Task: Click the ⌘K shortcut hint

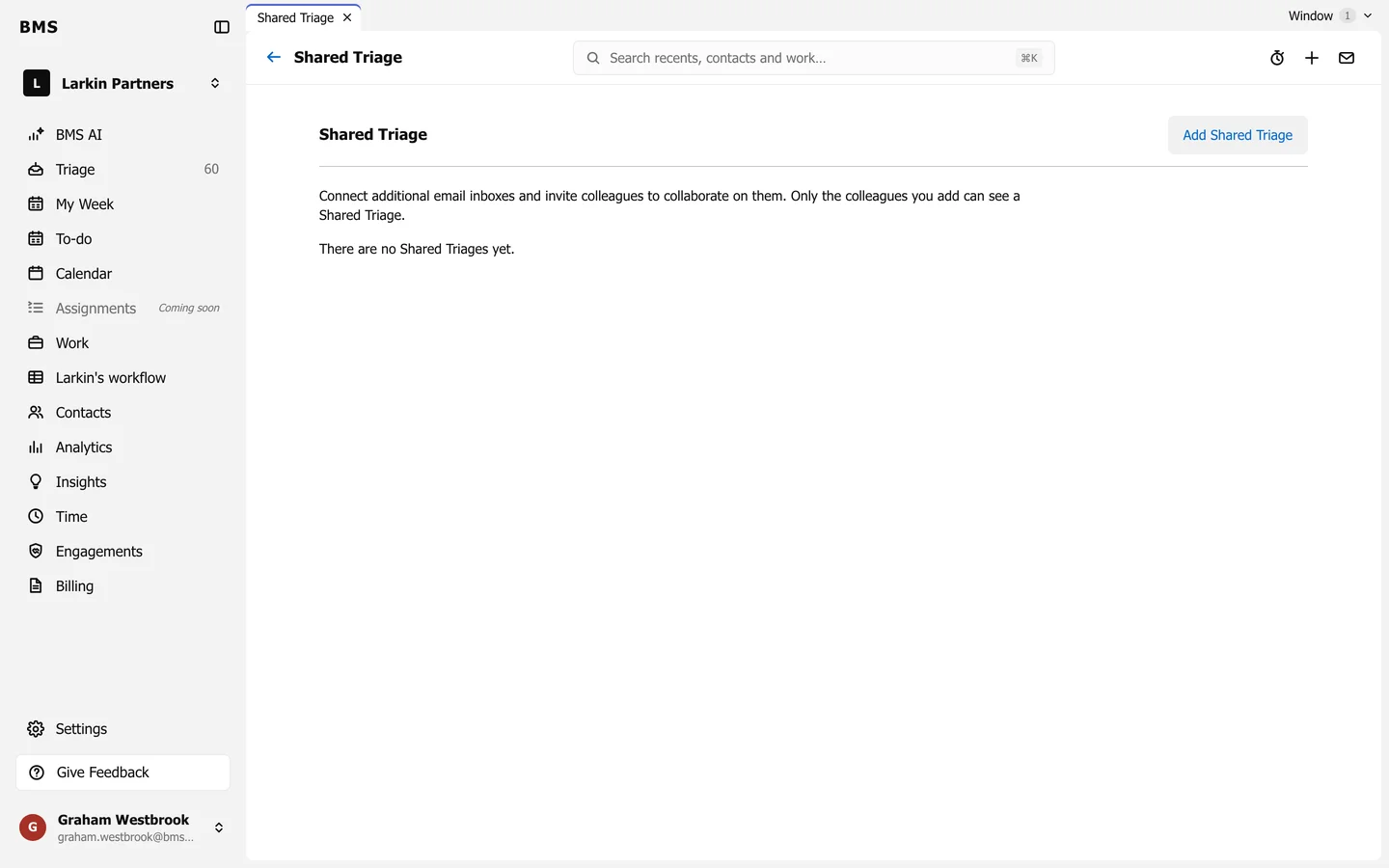Action: pos(1029,58)
